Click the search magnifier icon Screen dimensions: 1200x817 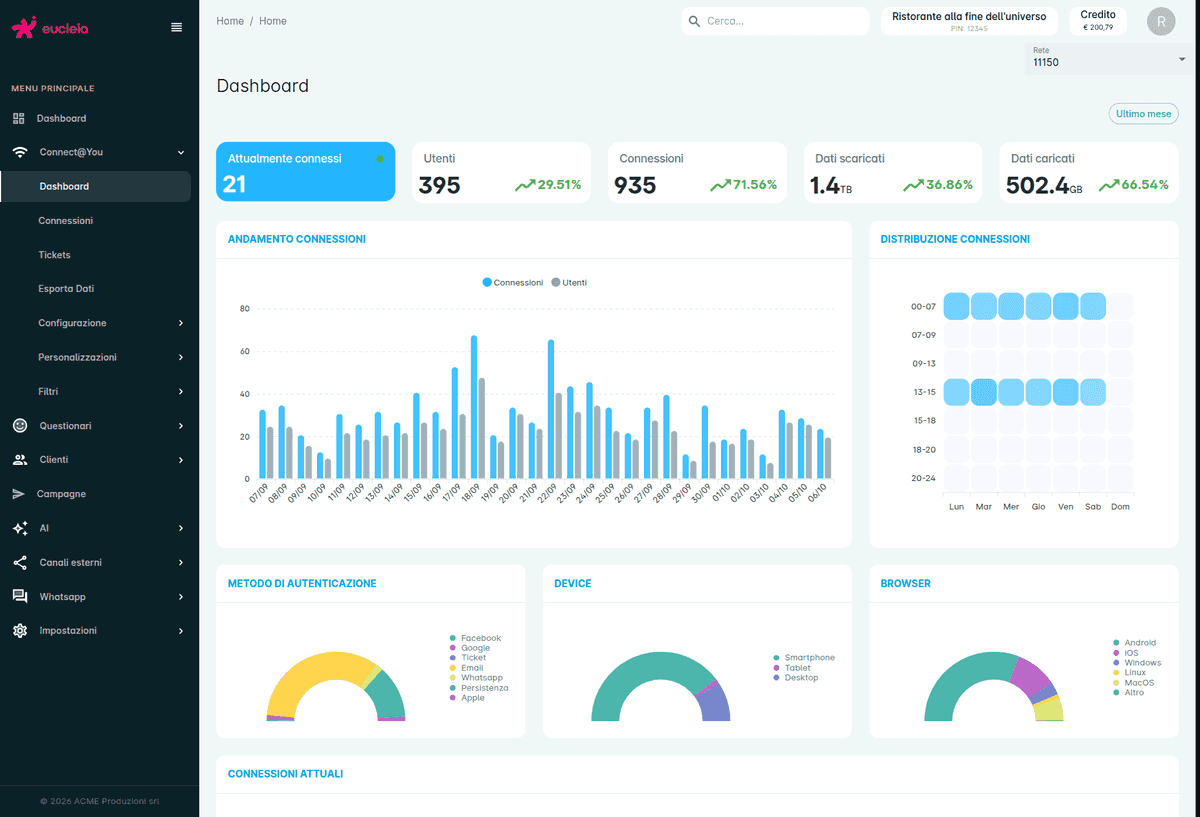click(x=694, y=21)
